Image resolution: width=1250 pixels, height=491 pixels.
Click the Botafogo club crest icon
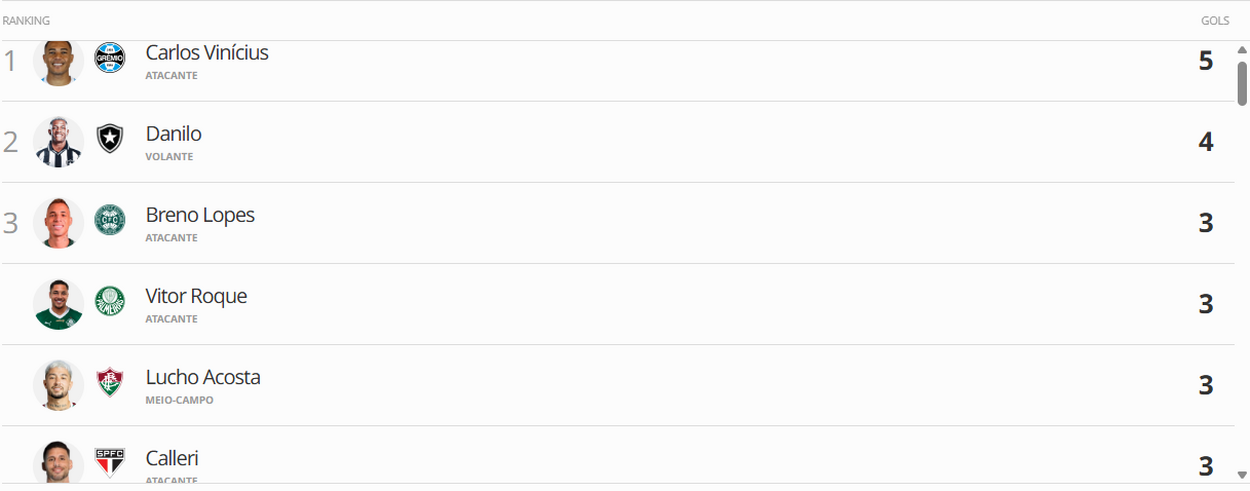coord(109,139)
